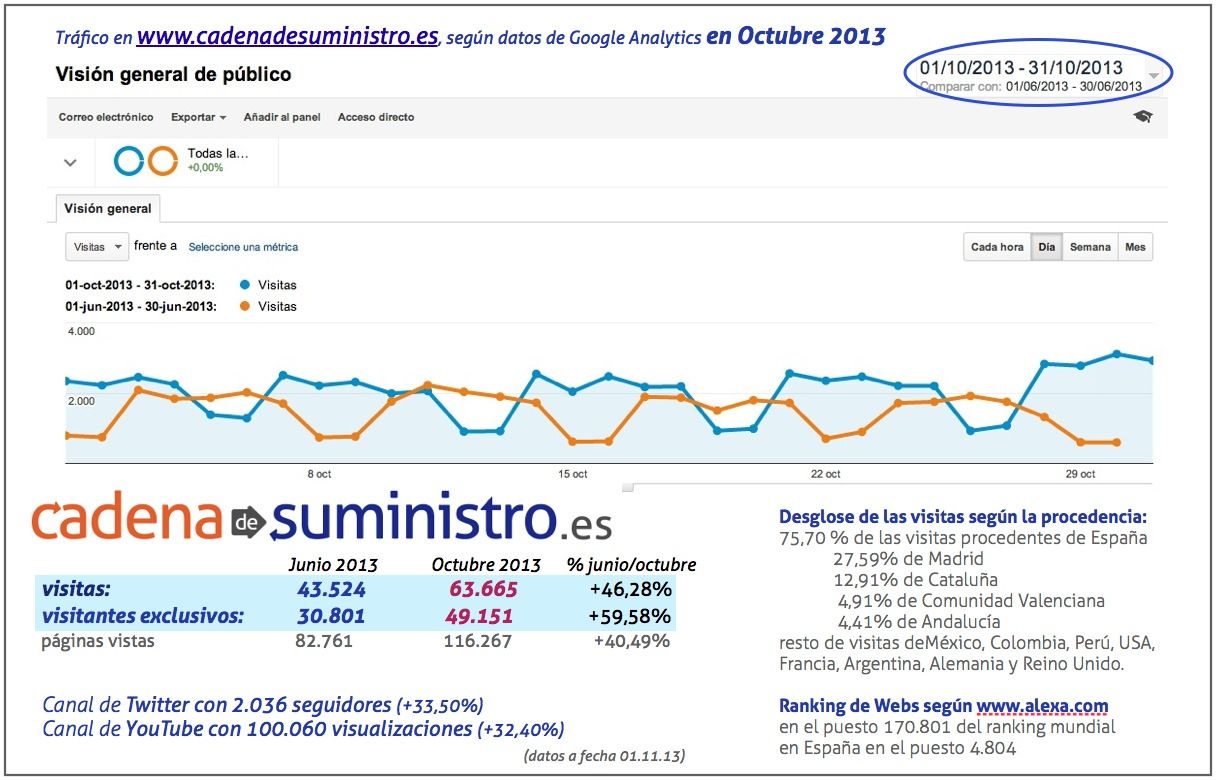Select the Visión general tab

pyautogui.click(x=108, y=209)
